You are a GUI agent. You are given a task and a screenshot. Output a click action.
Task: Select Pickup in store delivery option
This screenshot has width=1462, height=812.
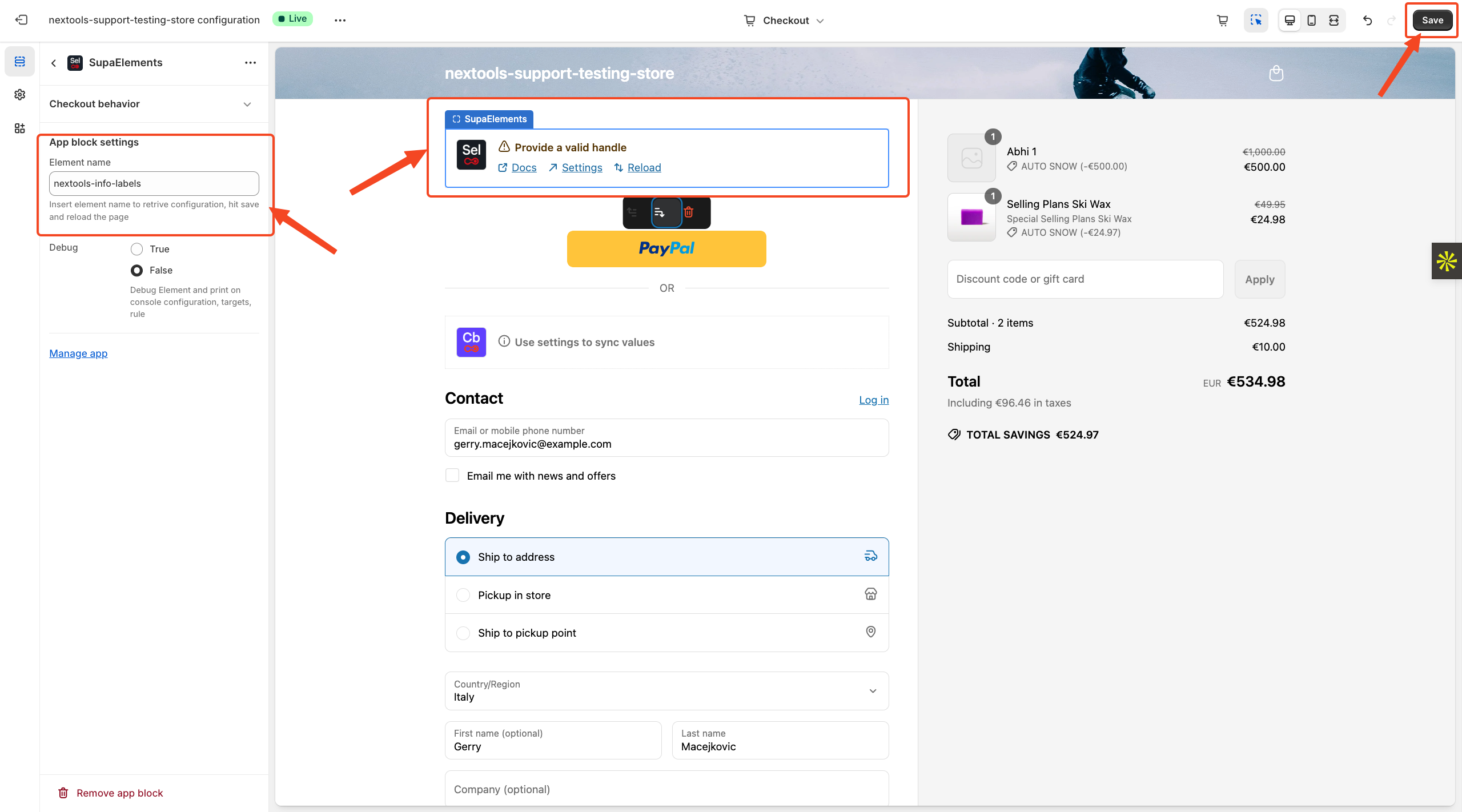point(666,595)
